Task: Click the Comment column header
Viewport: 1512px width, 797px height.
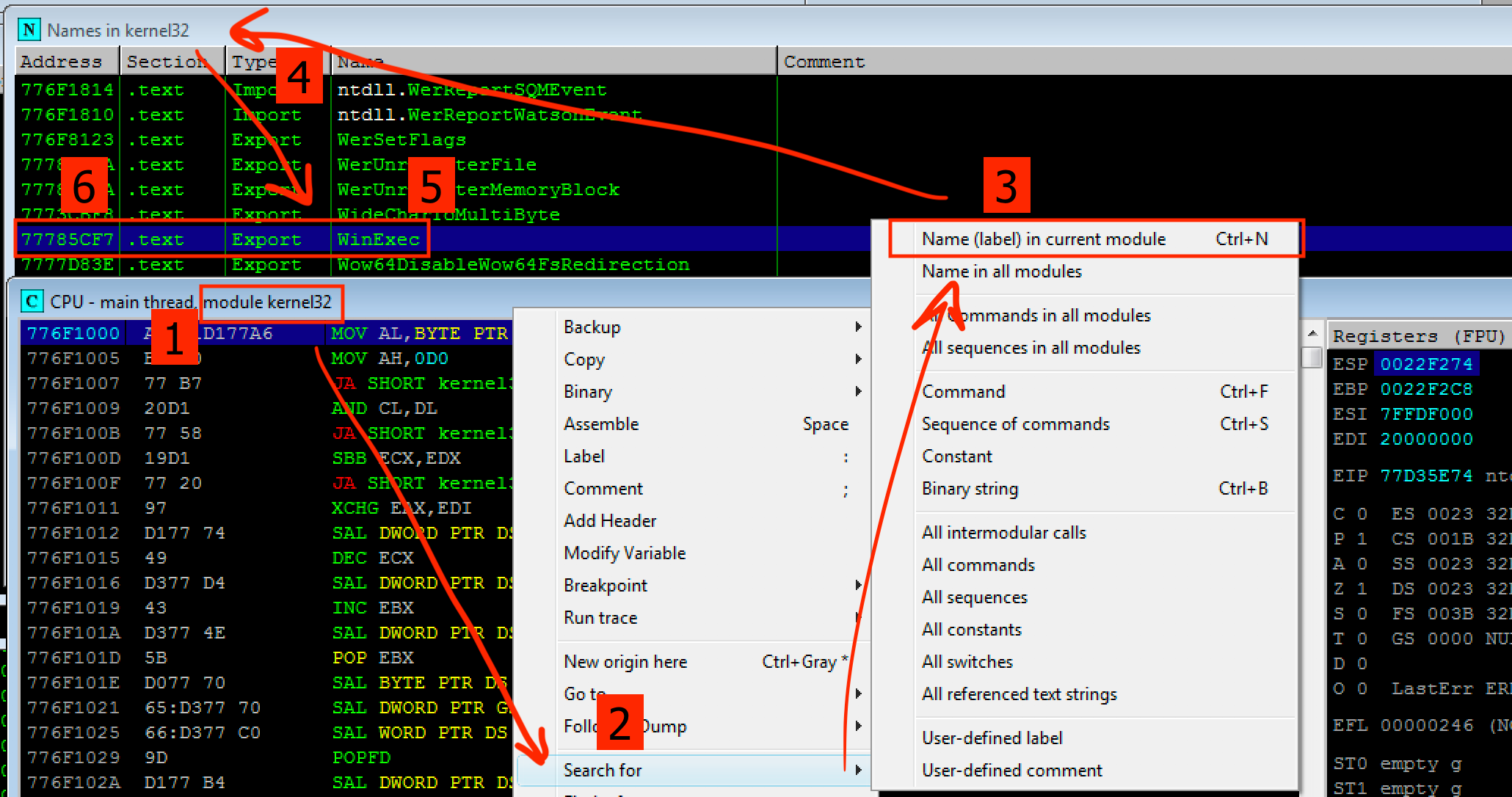Action: click(824, 61)
